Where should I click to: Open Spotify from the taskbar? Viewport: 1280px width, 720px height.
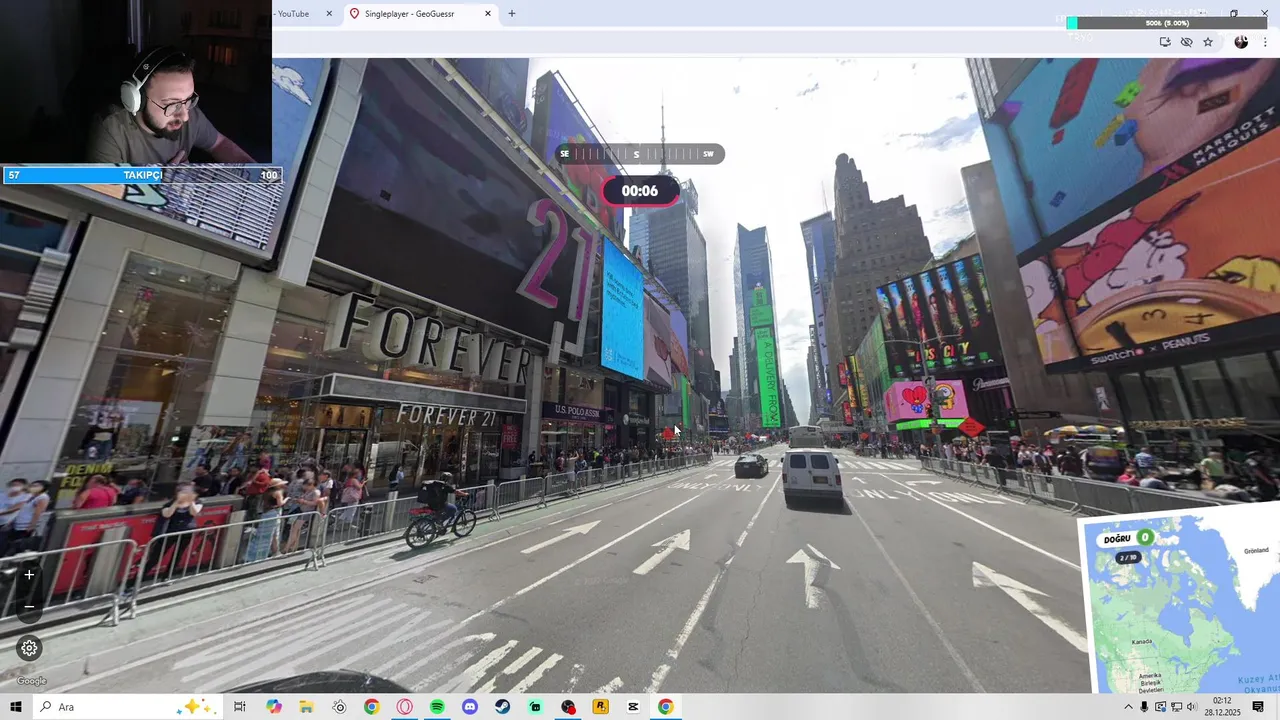(437, 707)
